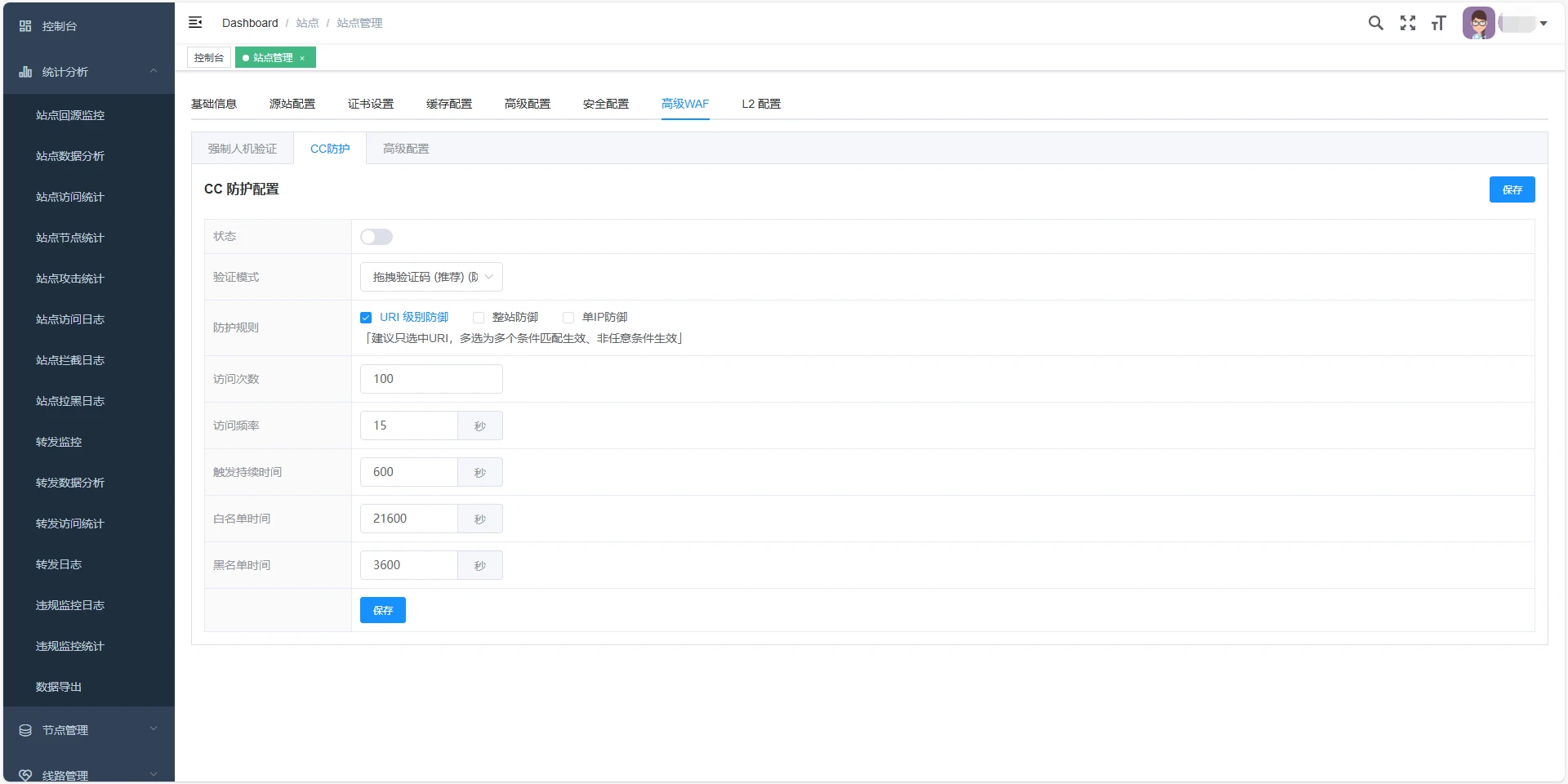The width and height of the screenshot is (1568, 784).
Task: Open the 验证模式 dropdown
Action: coord(431,277)
